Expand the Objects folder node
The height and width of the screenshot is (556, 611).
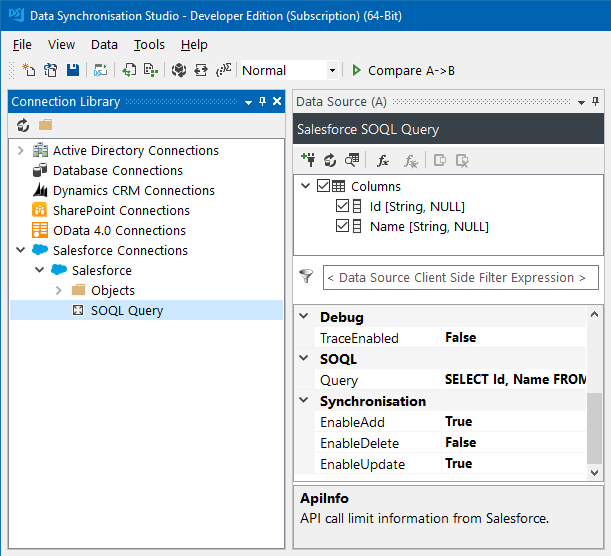pos(58,290)
